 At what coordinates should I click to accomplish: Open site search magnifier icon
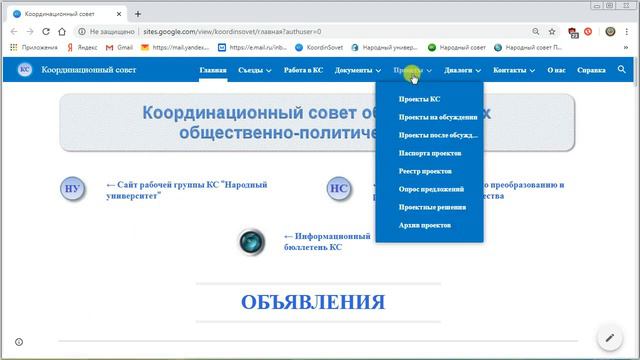point(621,69)
